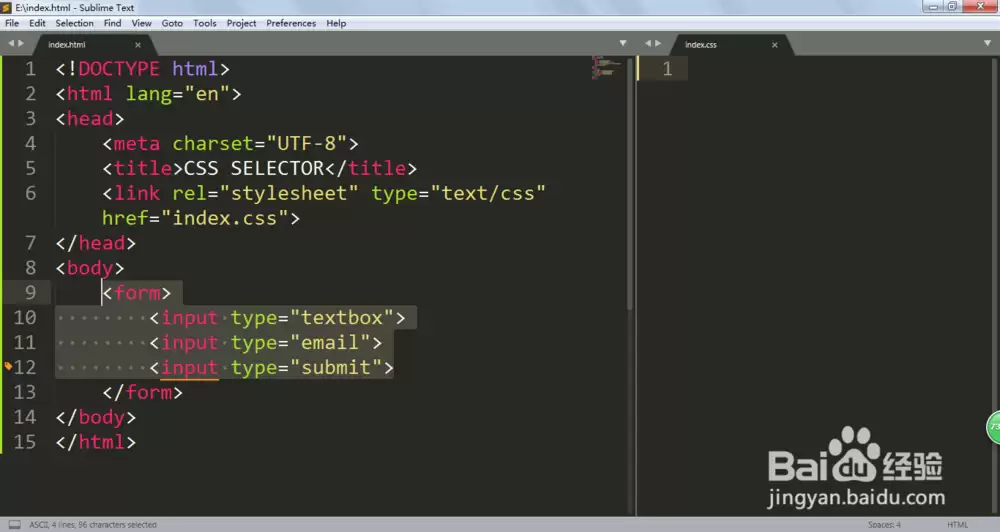Click the green circular badge at right edge
The width and height of the screenshot is (1000, 532).
993,427
